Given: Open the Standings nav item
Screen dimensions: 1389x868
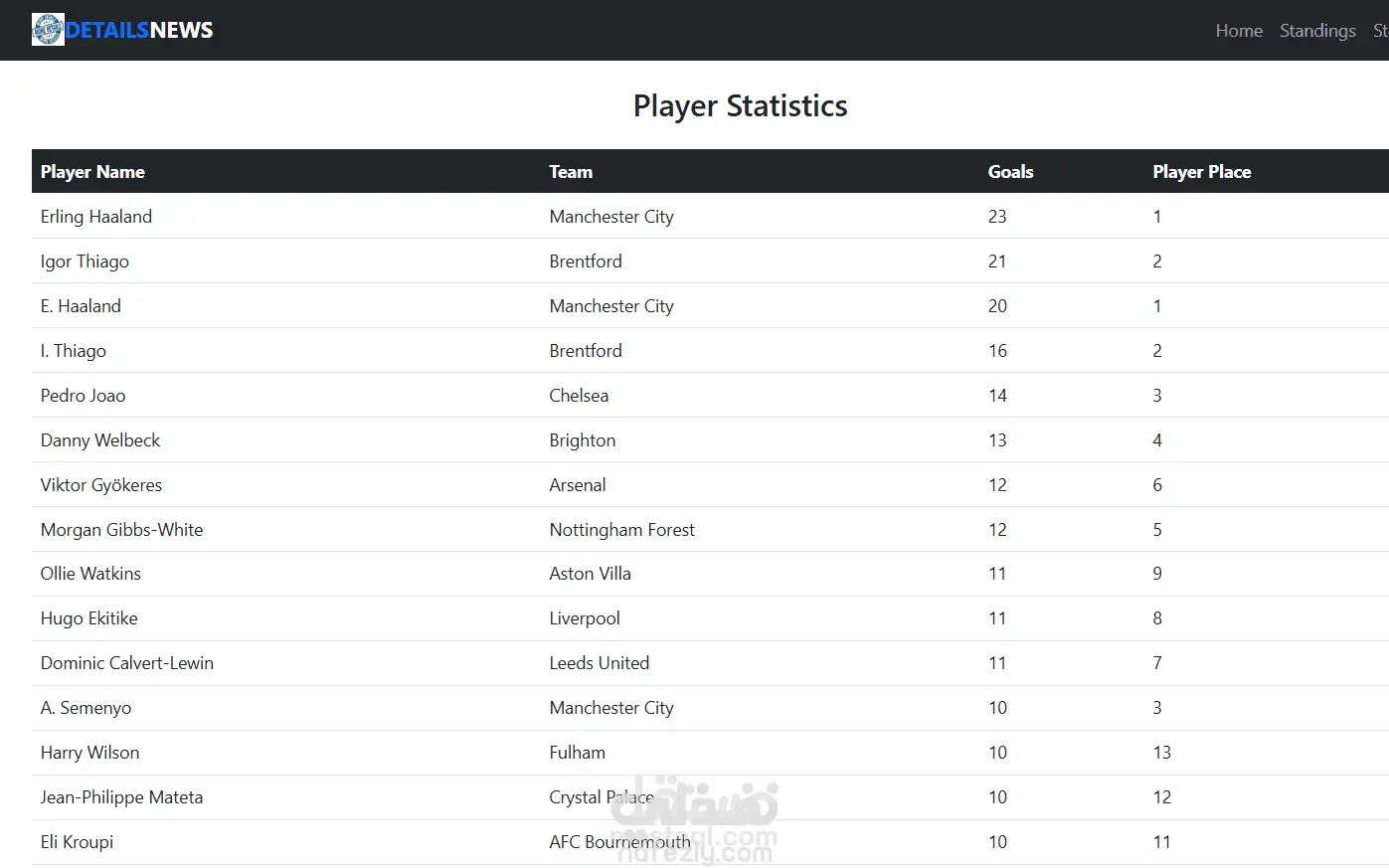Looking at the screenshot, I should (x=1317, y=31).
